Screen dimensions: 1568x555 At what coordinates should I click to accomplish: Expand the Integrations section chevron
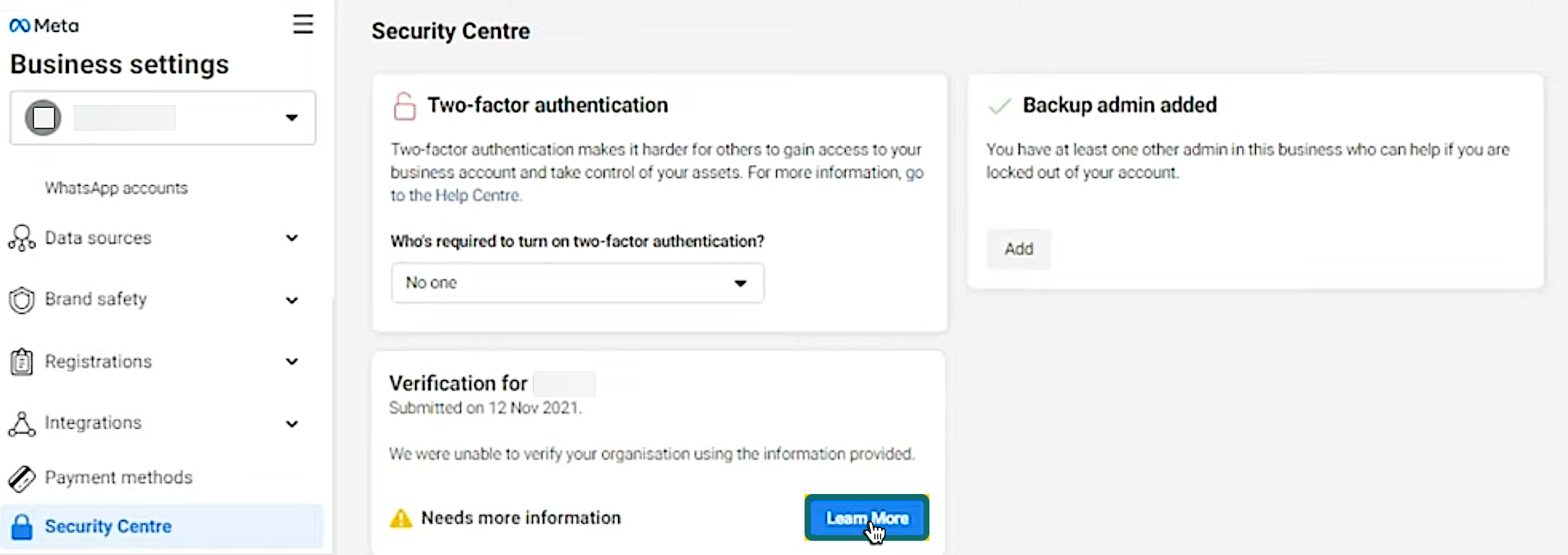[x=292, y=424]
